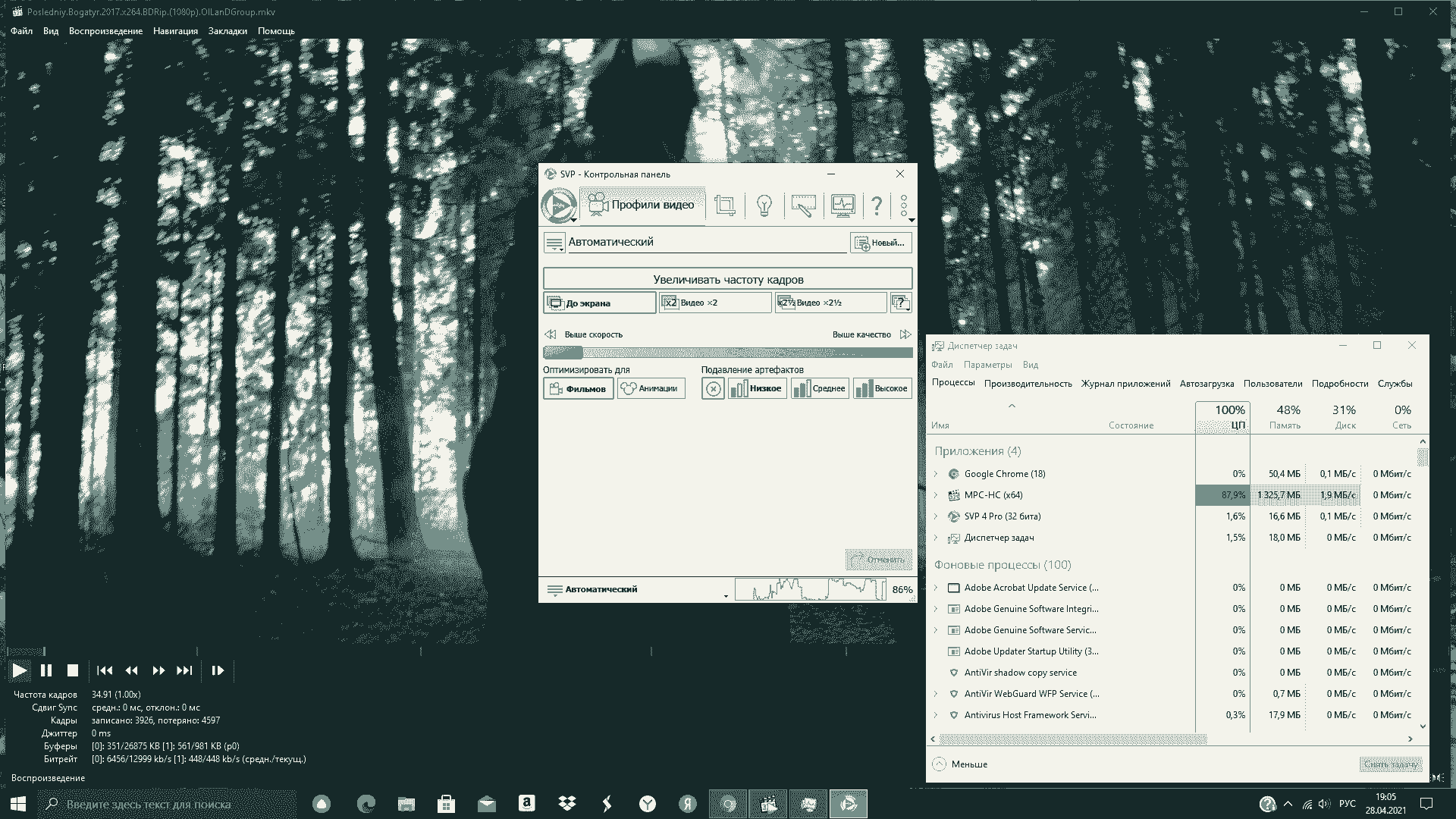
Task: Skip to next file in MPC-HC
Action: [184, 670]
